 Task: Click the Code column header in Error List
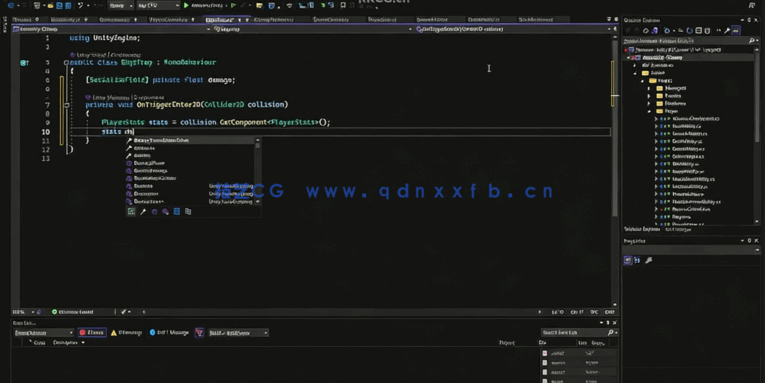[x=39, y=343]
